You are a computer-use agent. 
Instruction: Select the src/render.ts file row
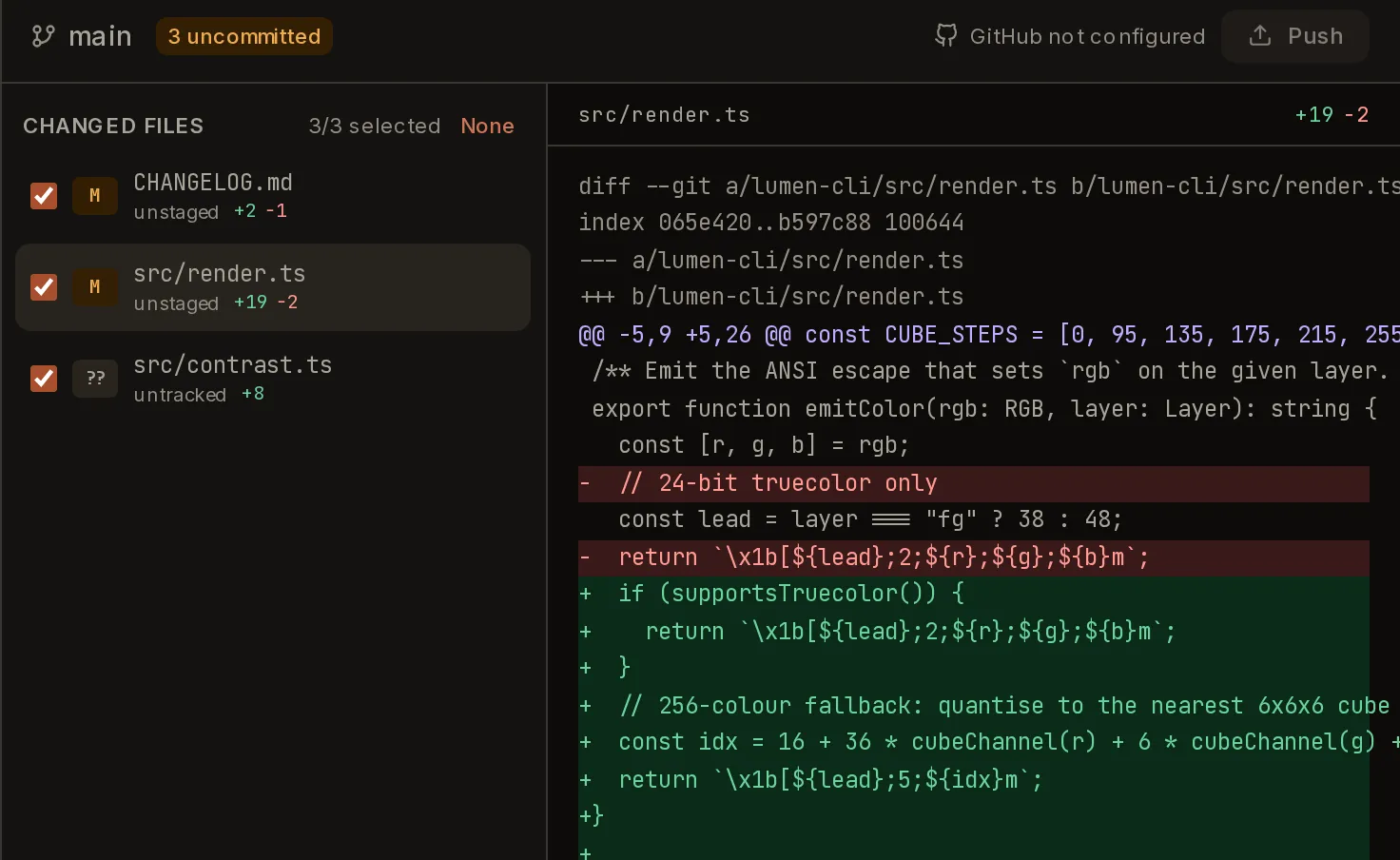pos(273,287)
